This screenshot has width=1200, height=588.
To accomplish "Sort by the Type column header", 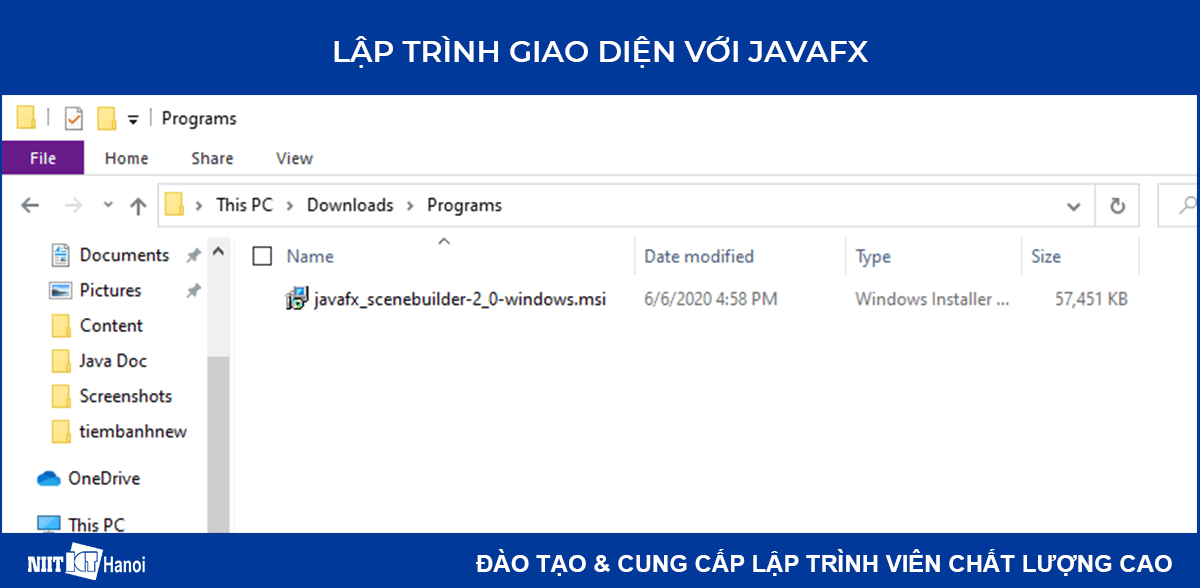I will point(873,256).
